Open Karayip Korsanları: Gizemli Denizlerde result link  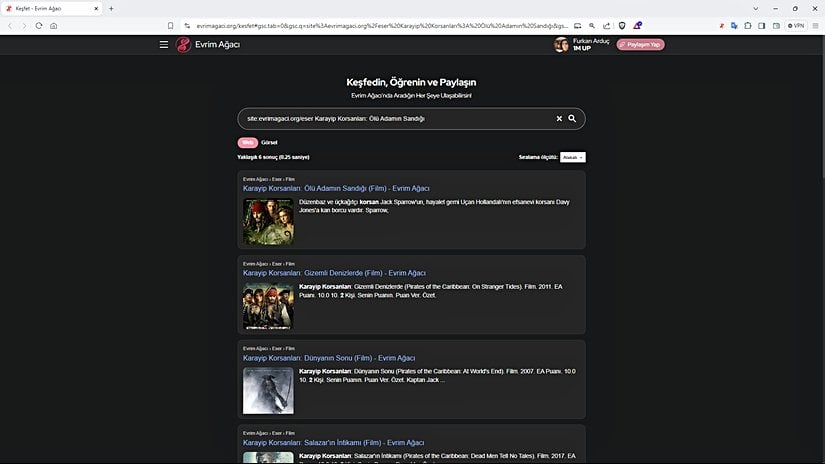[x=334, y=273]
